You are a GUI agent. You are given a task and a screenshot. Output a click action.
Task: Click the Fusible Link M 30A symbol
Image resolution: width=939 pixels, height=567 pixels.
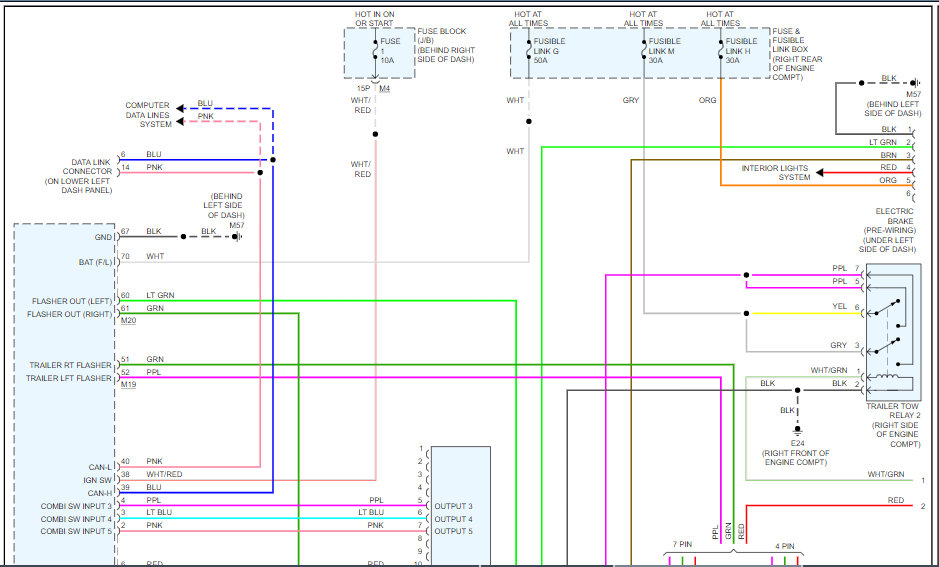(x=643, y=50)
